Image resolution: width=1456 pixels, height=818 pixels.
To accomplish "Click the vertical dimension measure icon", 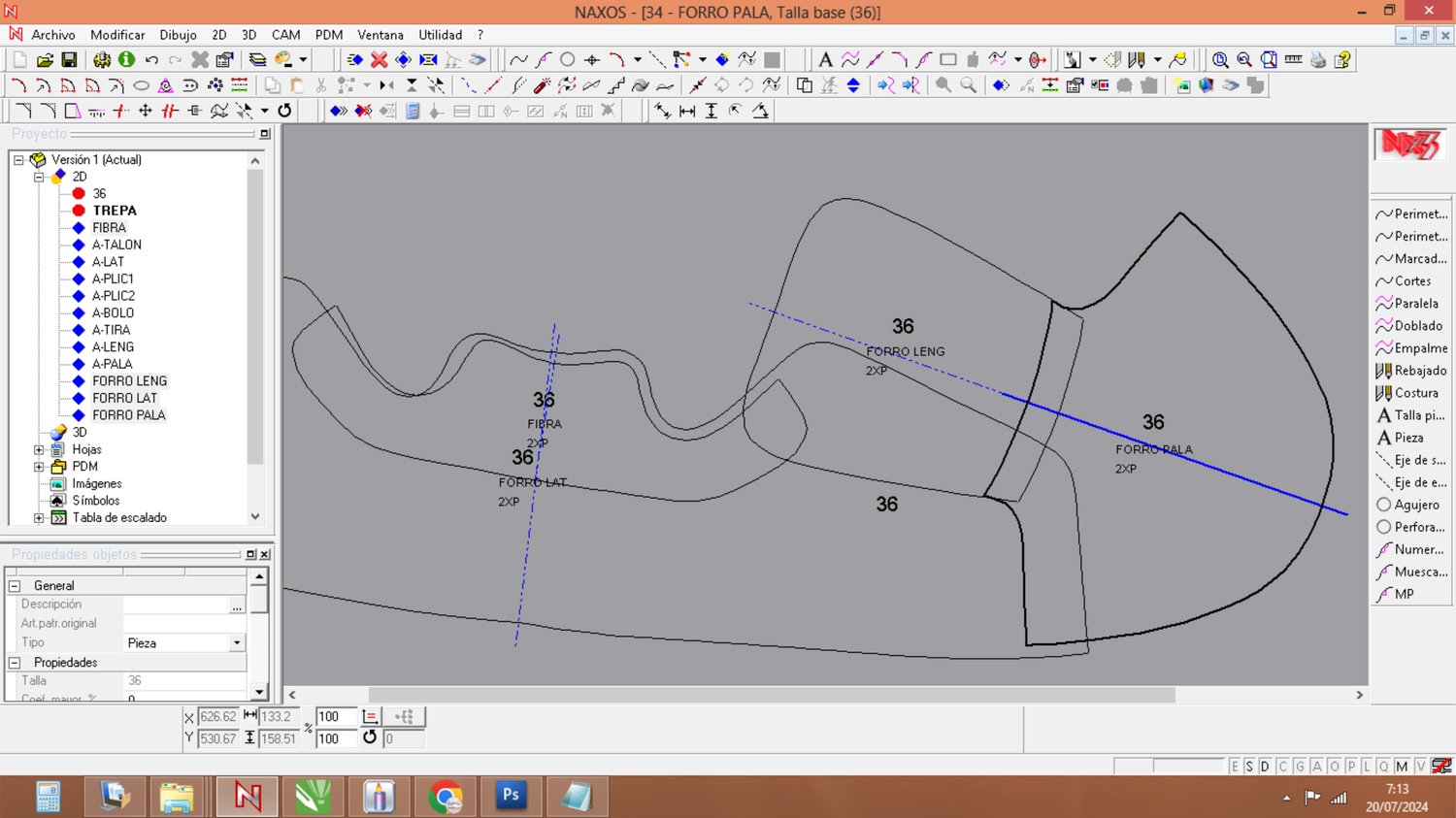I will coord(711,111).
